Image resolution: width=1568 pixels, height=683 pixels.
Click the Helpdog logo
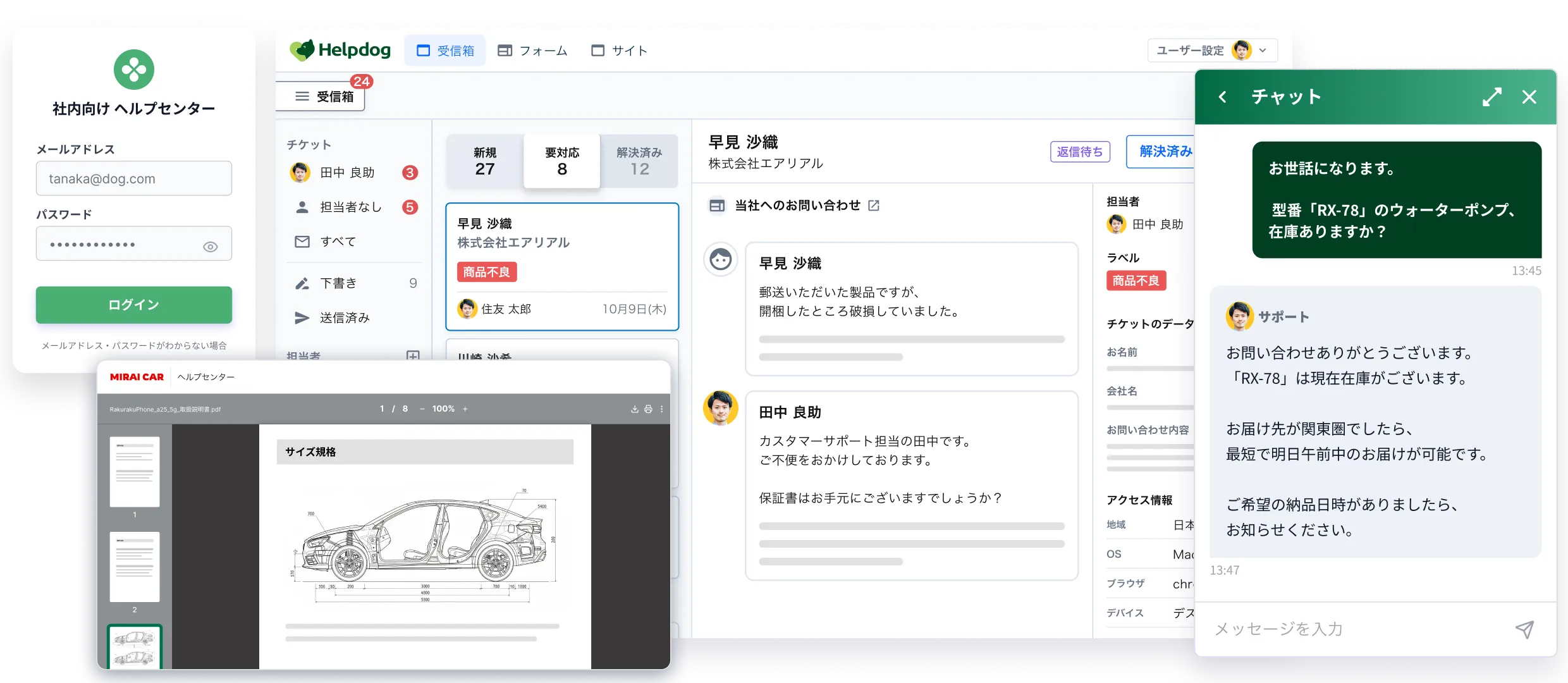(340, 50)
